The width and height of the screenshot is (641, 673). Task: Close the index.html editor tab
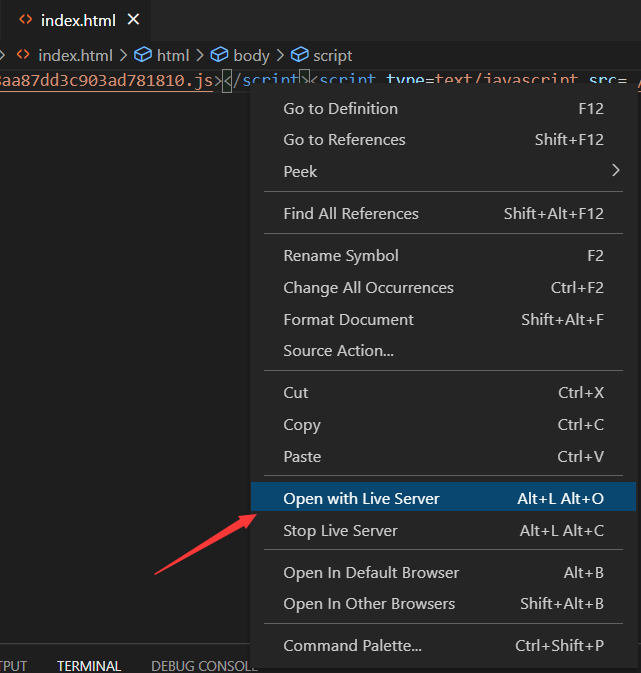[x=134, y=19]
